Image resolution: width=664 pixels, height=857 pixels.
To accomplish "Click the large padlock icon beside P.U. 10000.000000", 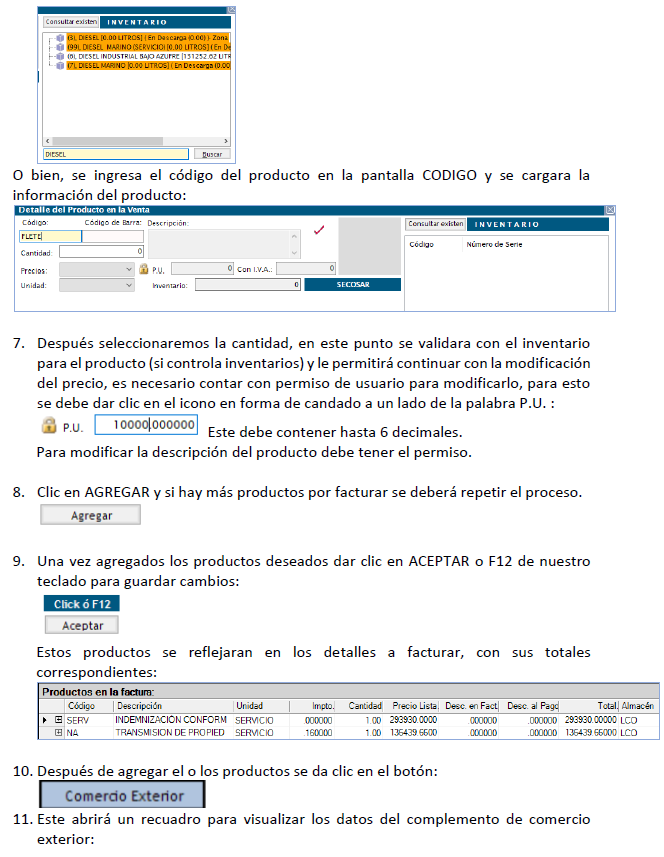I will [x=49, y=425].
